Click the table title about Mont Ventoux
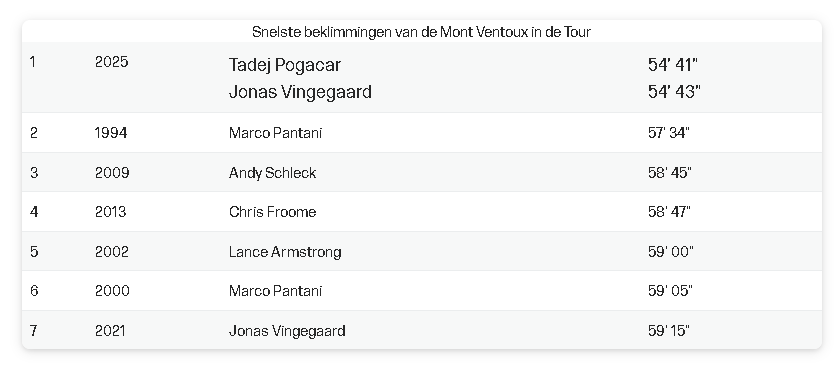 click(421, 32)
